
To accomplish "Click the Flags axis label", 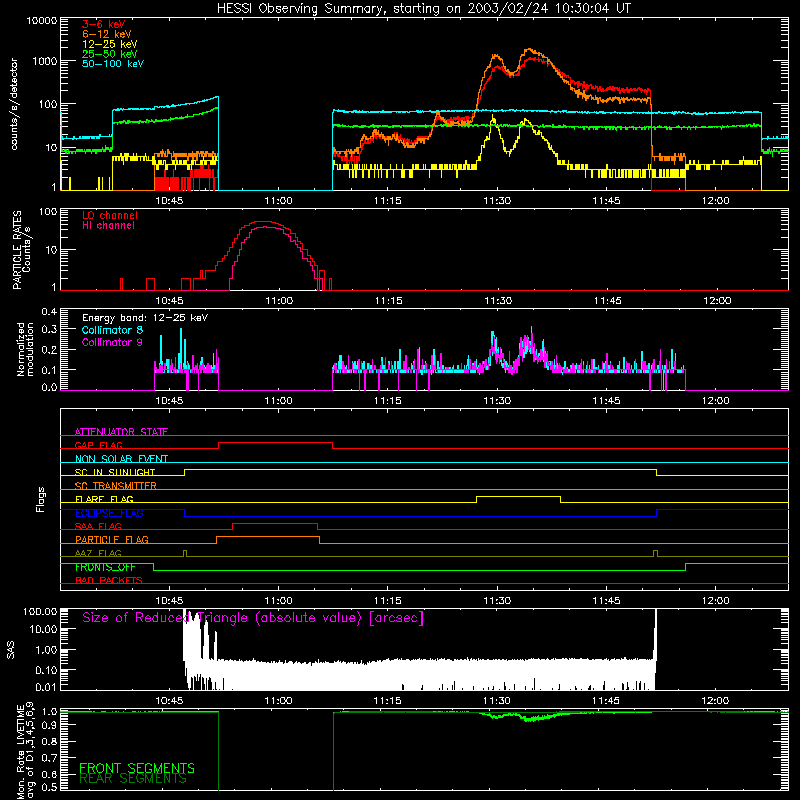I will (x=40, y=499).
